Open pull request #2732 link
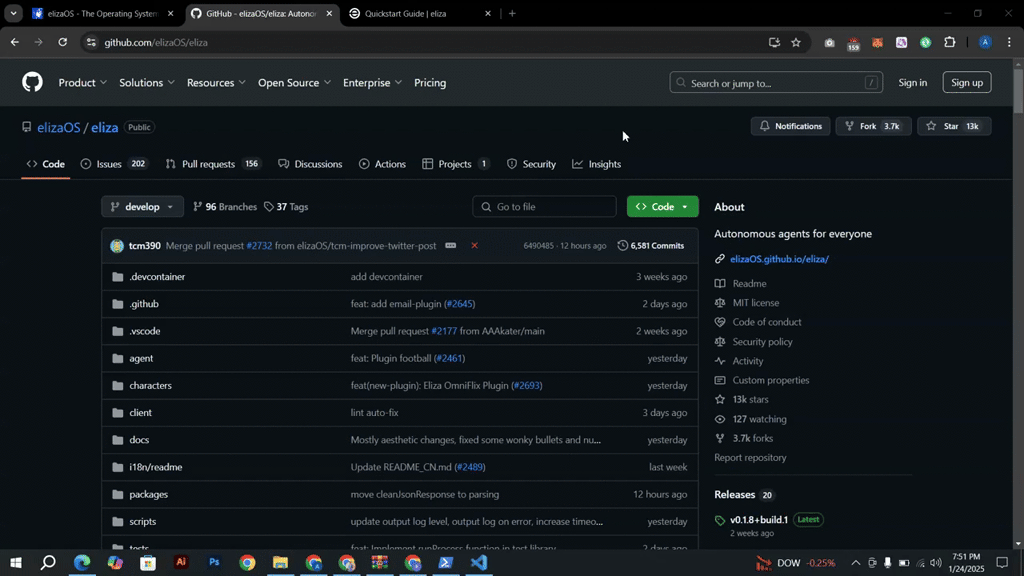Viewport: 1024px width, 576px height. point(259,246)
